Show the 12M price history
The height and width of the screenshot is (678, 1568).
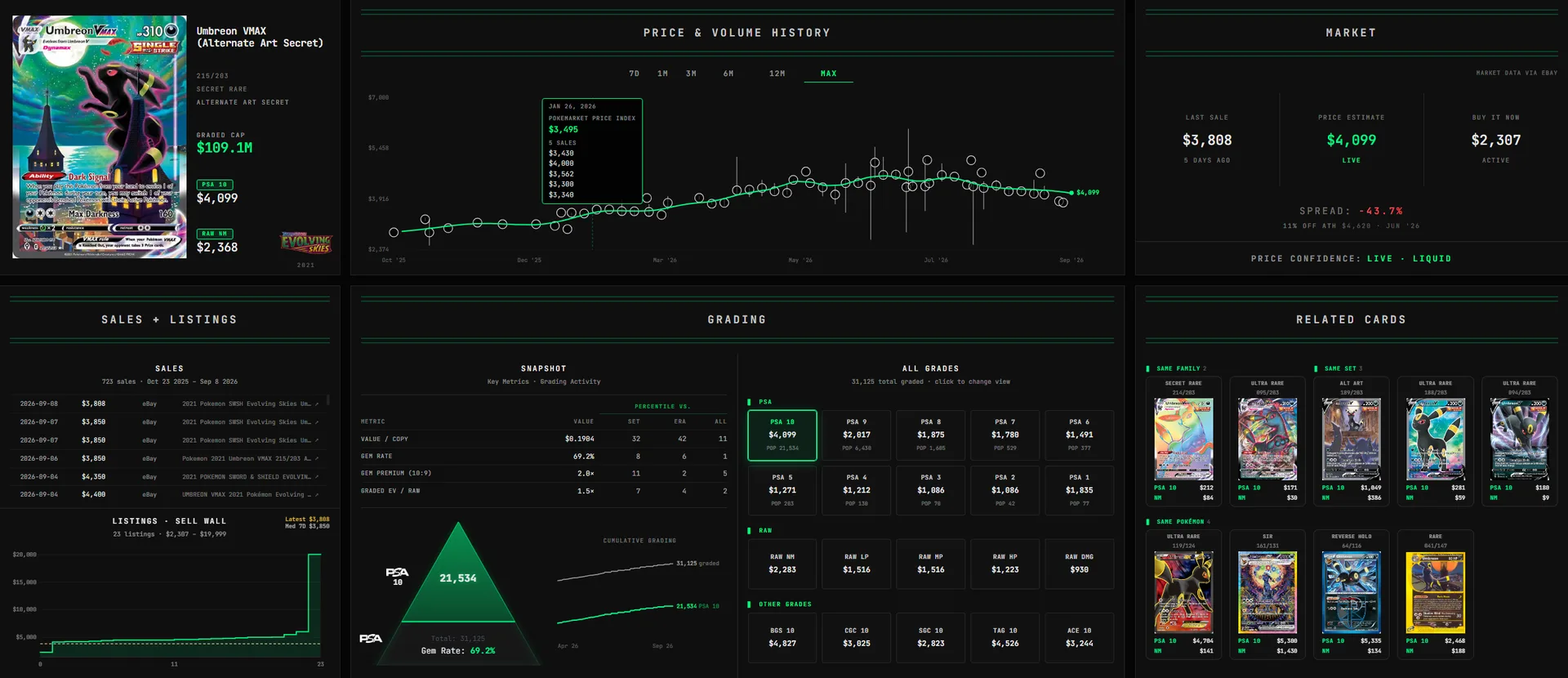point(777,74)
